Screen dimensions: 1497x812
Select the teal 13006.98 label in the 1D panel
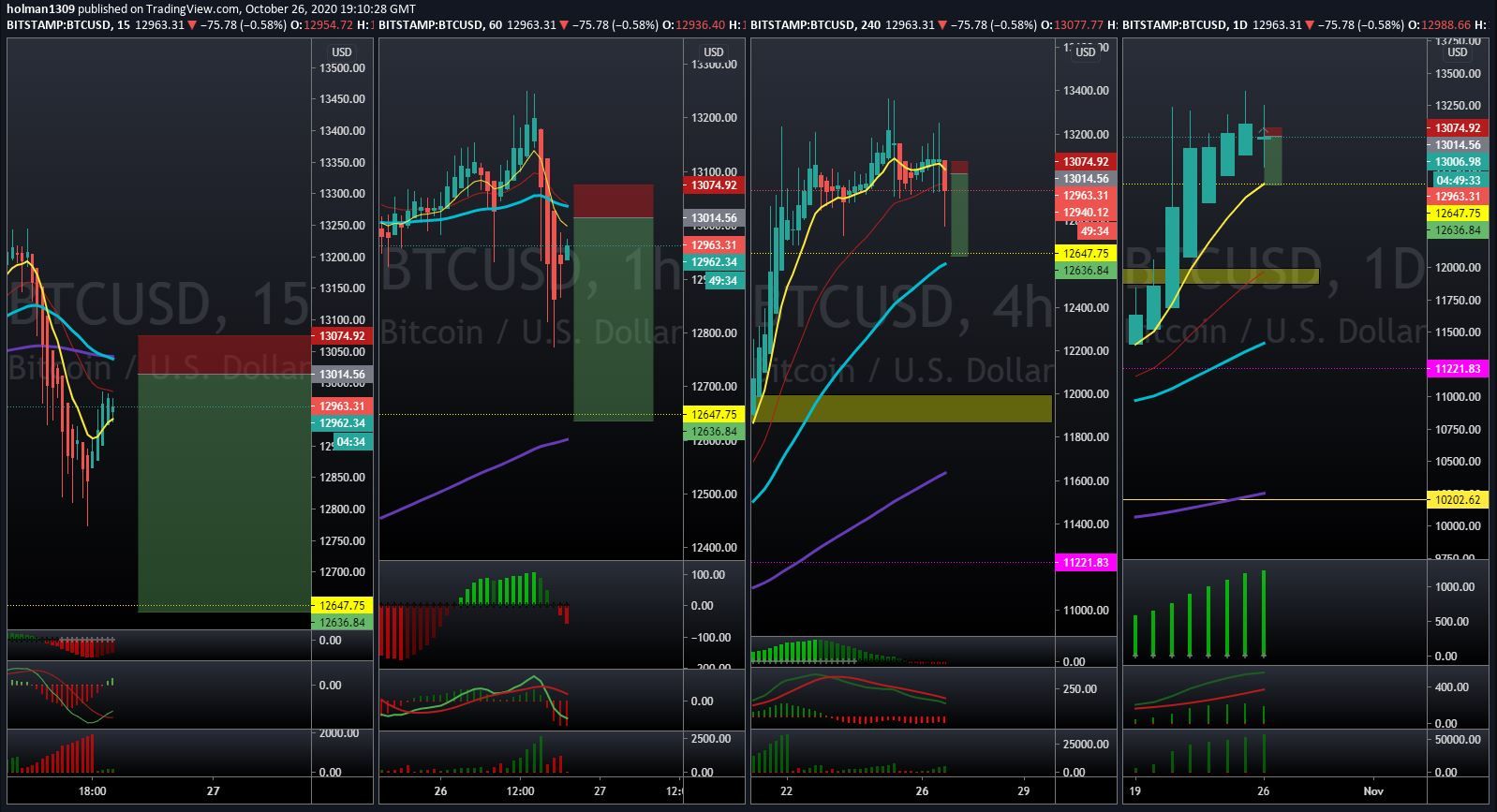pyautogui.click(x=1457, y=162)
